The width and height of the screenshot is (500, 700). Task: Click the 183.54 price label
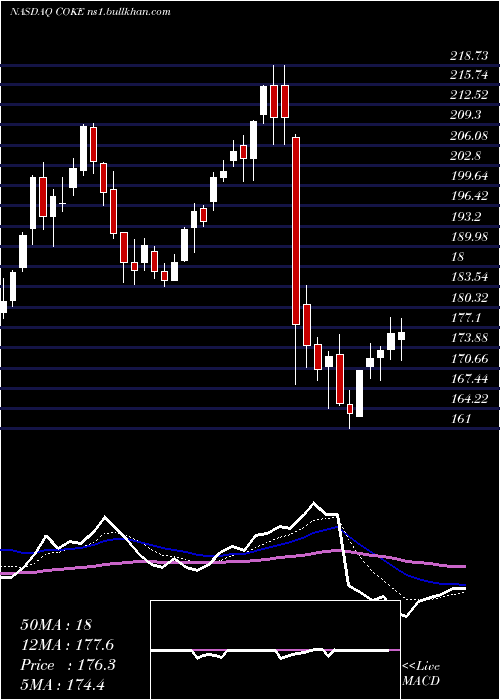tap(469, 277)
